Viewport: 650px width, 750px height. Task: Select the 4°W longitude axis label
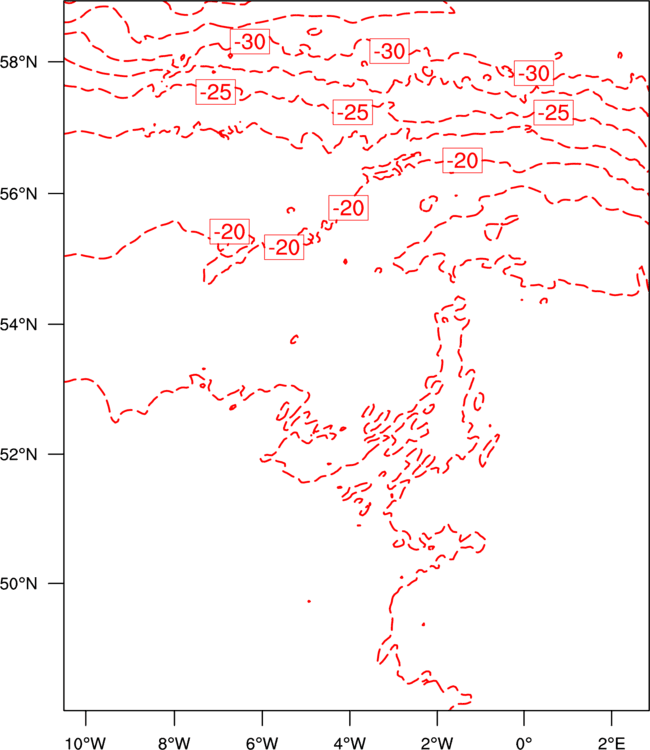click(350, 743)
